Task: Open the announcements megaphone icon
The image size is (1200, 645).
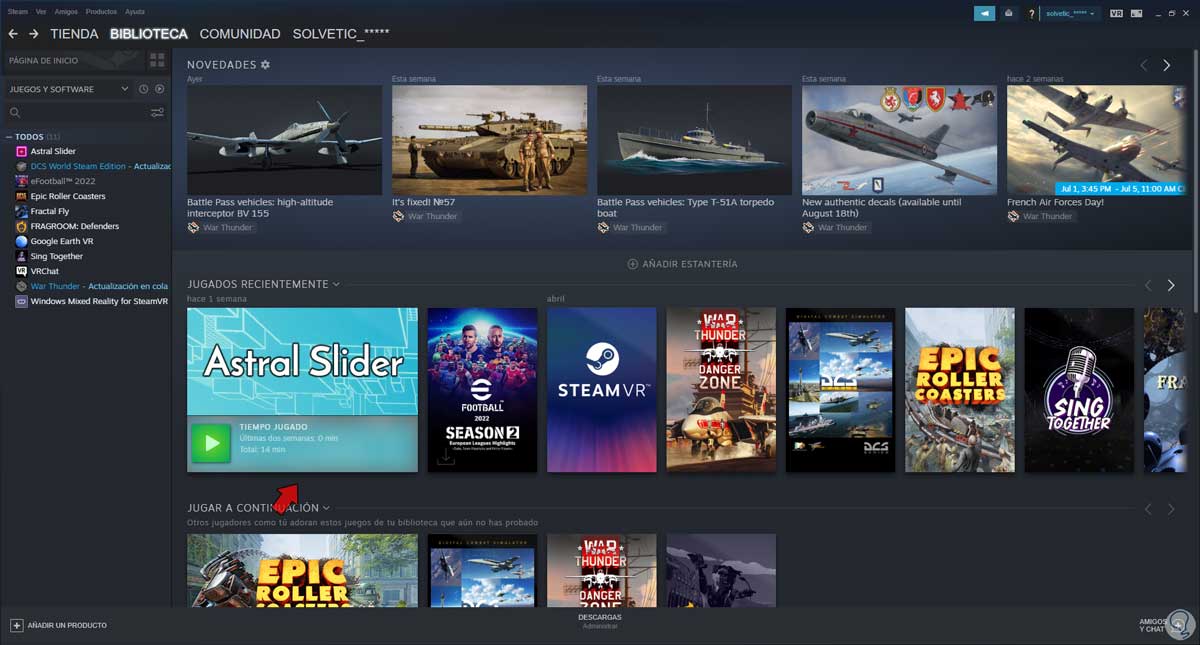Action: 984,13
